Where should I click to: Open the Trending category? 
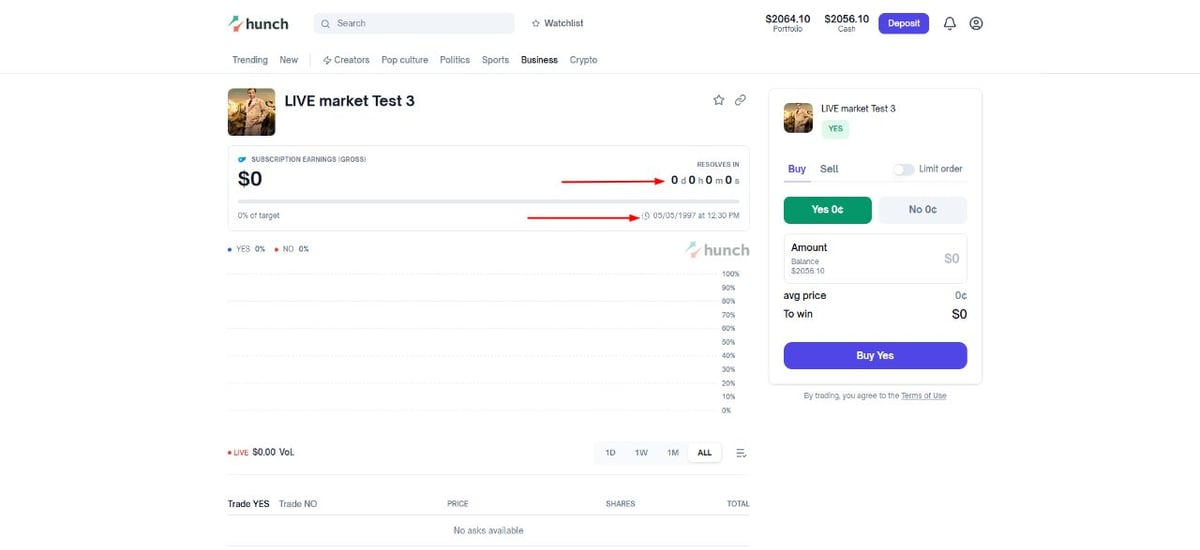pyautogui.click(x=250, y=60)
